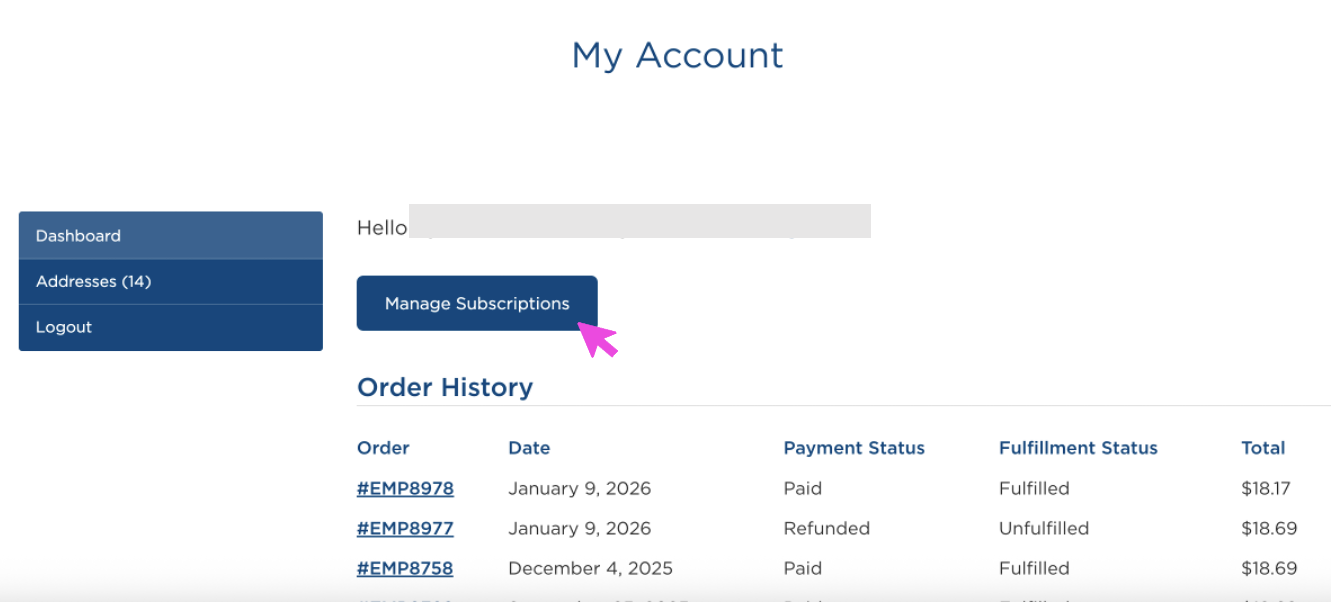Click the $18.17 order total
Screen dimensions: 1332x602
coord(1265,489)
